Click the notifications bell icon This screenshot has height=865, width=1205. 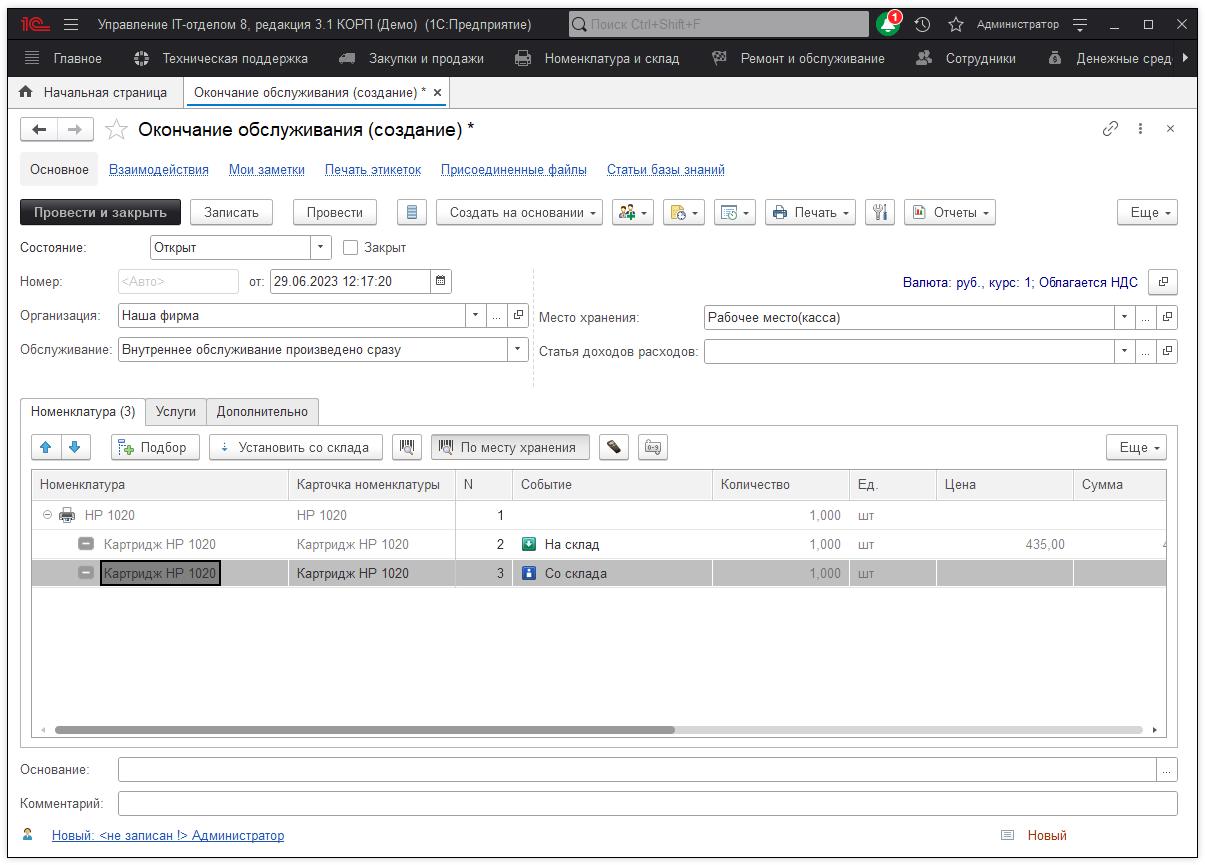(887, 25)
